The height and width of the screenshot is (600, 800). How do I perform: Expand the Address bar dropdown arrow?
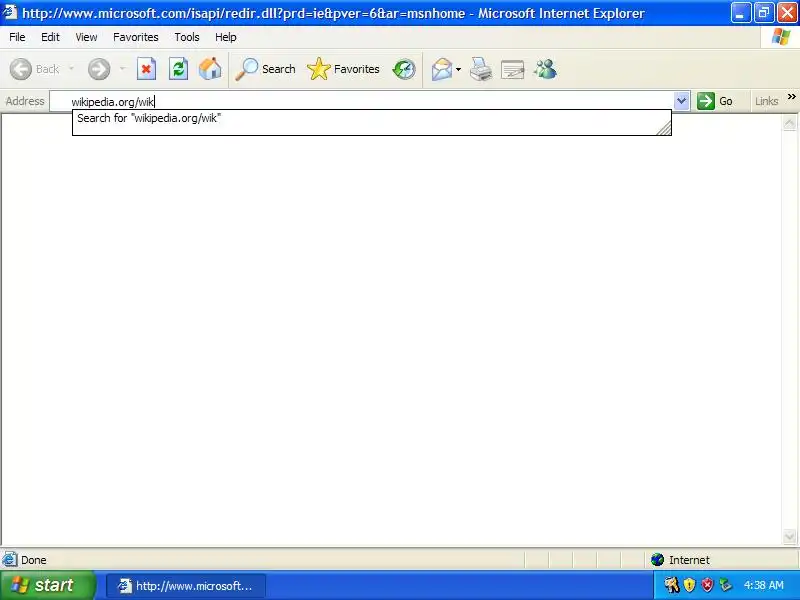click(681, 101)
